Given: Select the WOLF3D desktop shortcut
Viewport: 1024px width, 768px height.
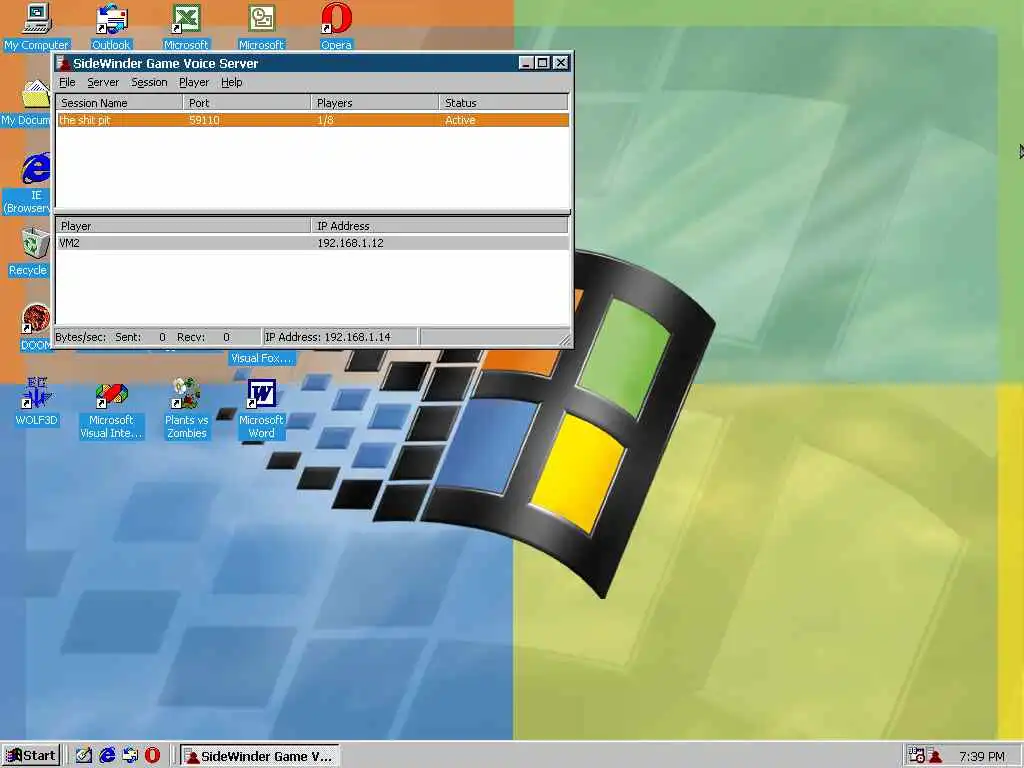Looking at the screenshot, I should [36, 402].
